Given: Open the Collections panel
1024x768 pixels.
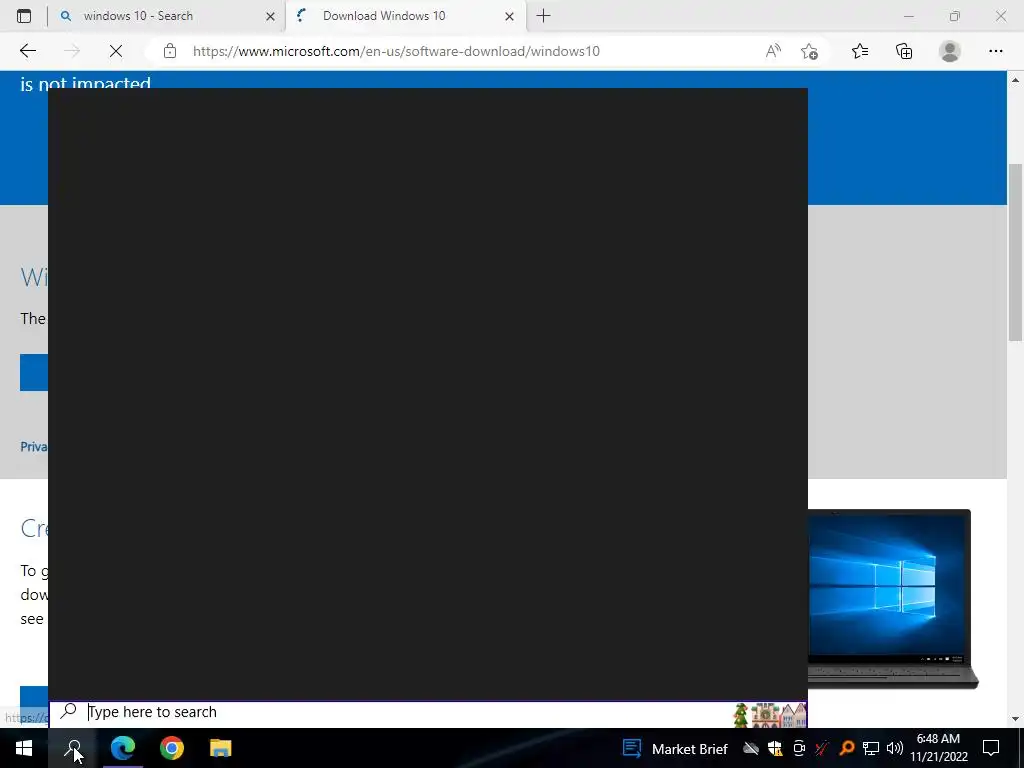Looking at the screenshot, I should point(904,51).
